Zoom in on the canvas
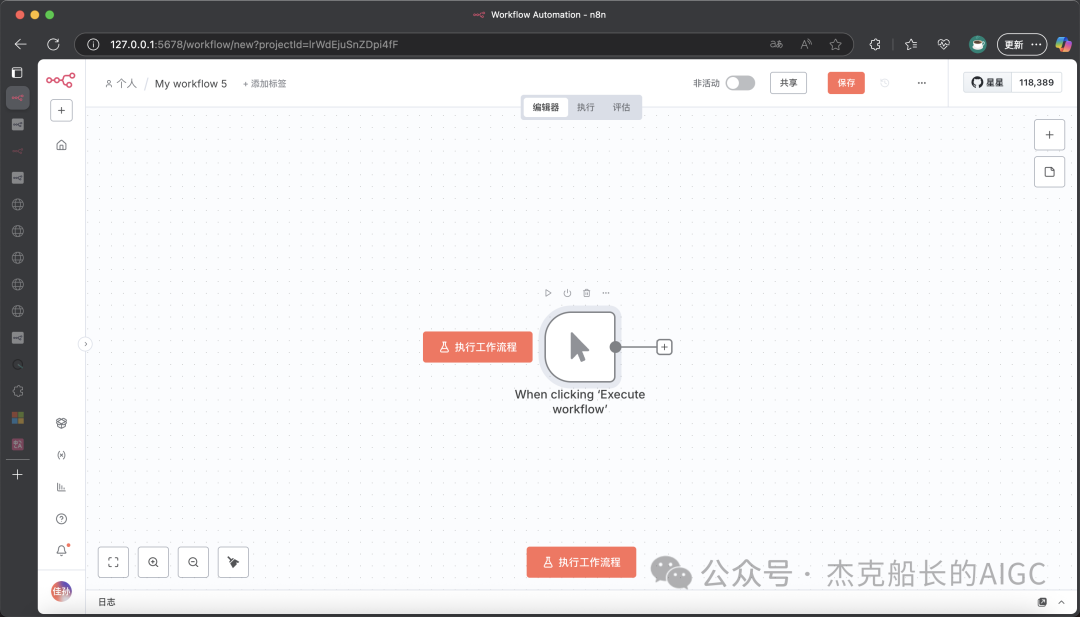 point(154,562)
